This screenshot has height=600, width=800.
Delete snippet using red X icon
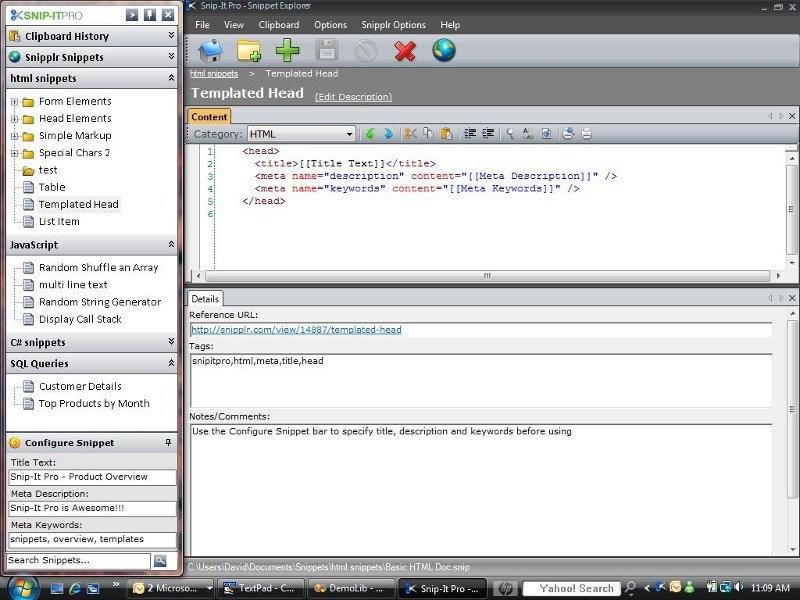(x=404, y=52)
